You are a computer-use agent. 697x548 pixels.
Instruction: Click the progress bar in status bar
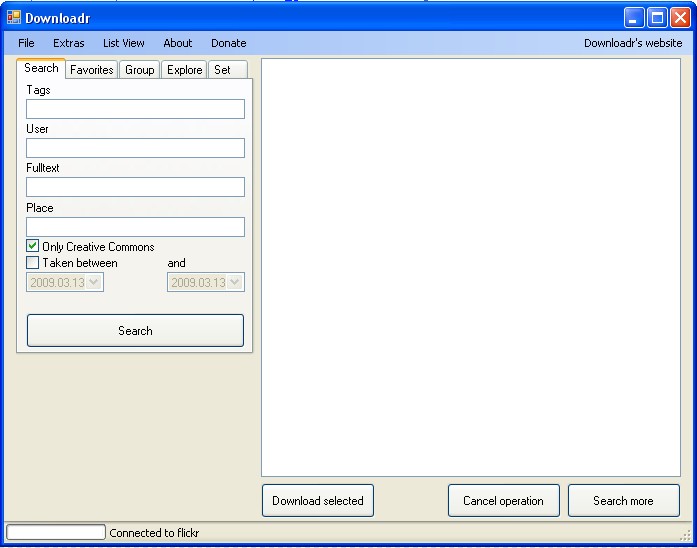[56, 532]
